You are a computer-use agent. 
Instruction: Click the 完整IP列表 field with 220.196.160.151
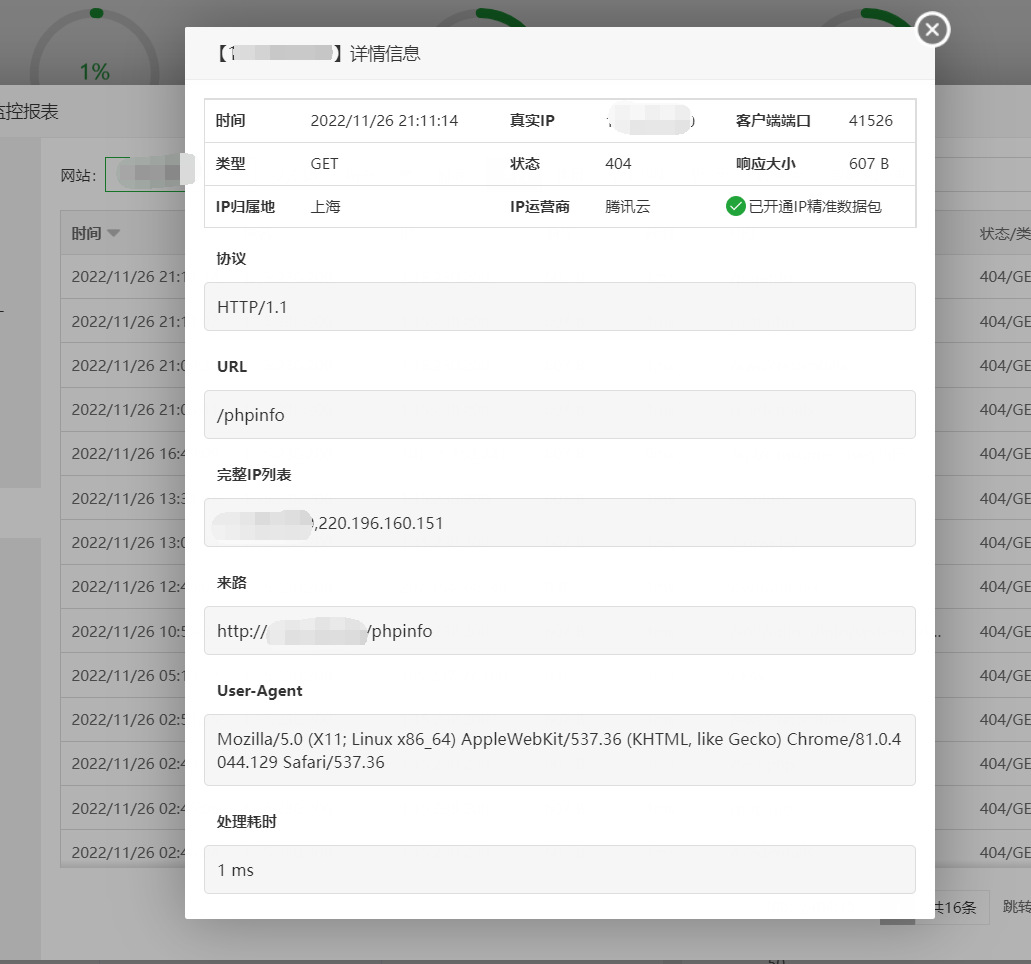click(560, 522)
